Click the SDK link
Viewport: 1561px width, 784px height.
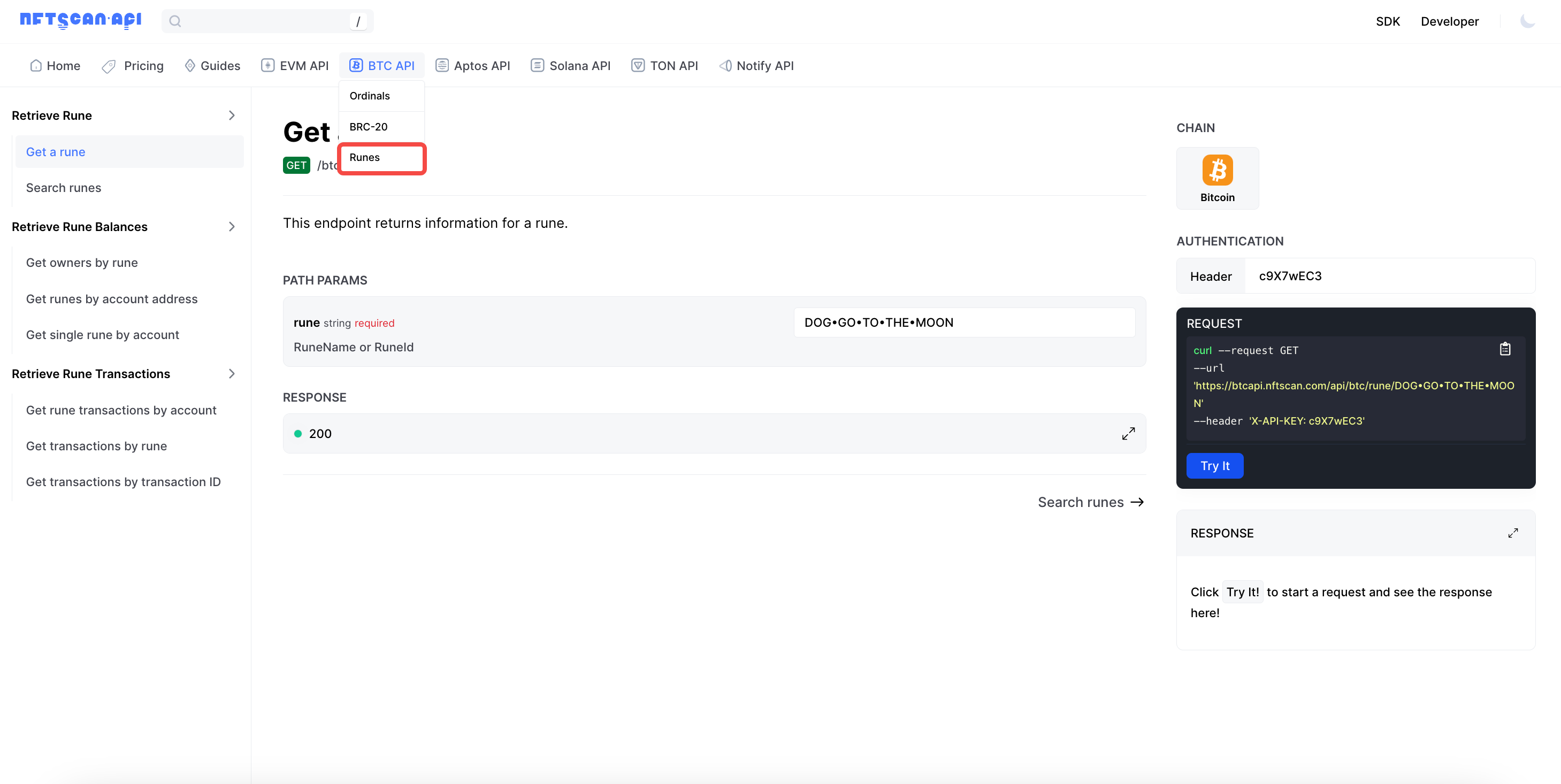click(1387, 21)
